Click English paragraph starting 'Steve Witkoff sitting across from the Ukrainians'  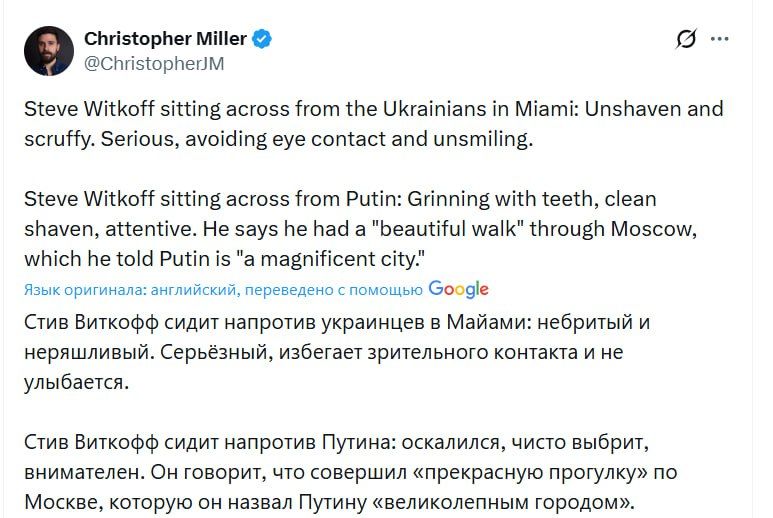(x=372, y=108)
